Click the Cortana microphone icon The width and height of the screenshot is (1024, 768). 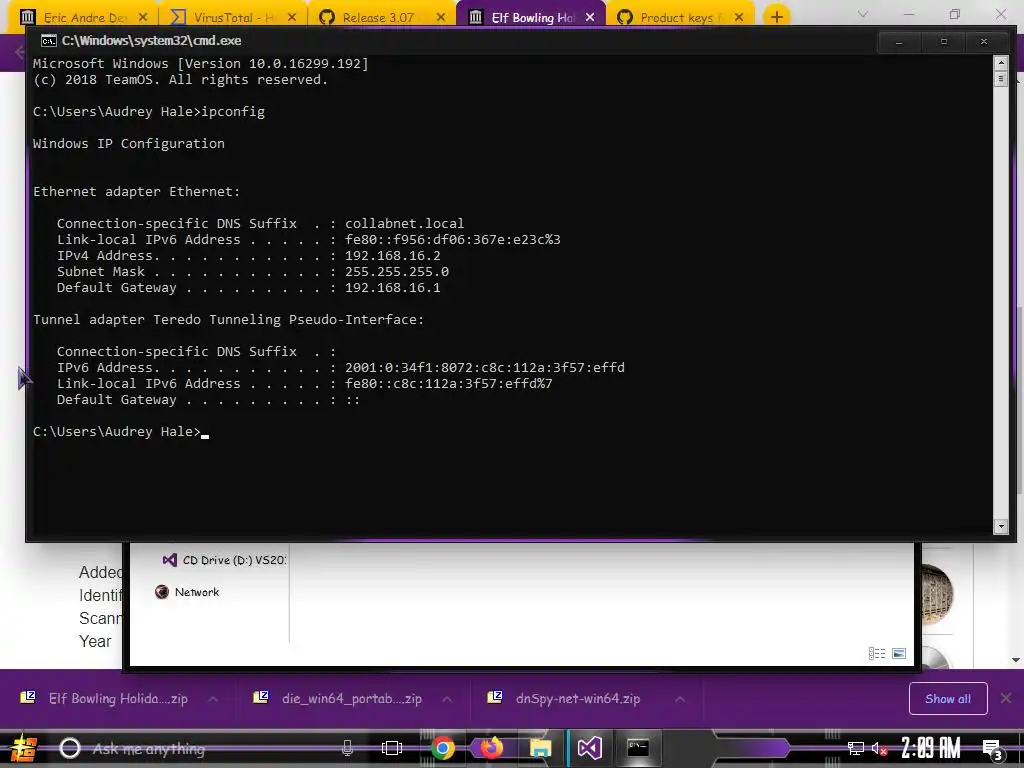point(347,748)
